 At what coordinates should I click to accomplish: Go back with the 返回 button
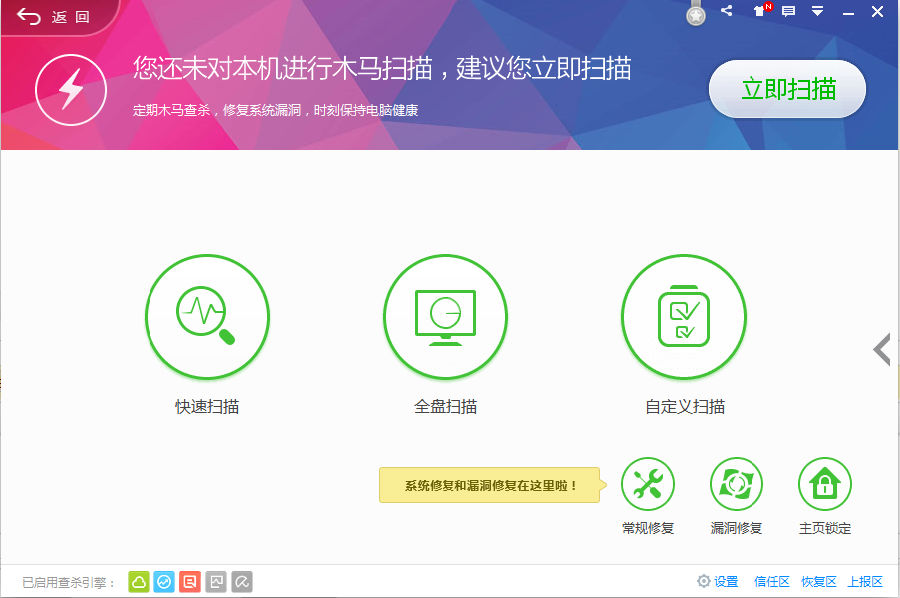(x=53, y=17)
